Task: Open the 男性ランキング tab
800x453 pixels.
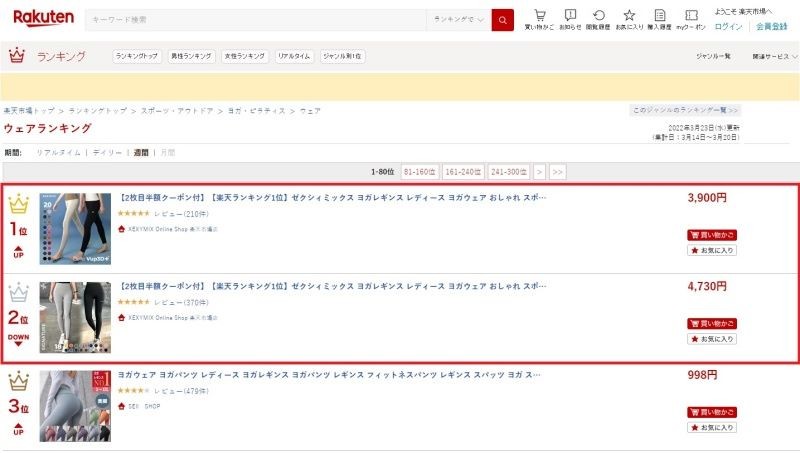Action: (190, 57)
